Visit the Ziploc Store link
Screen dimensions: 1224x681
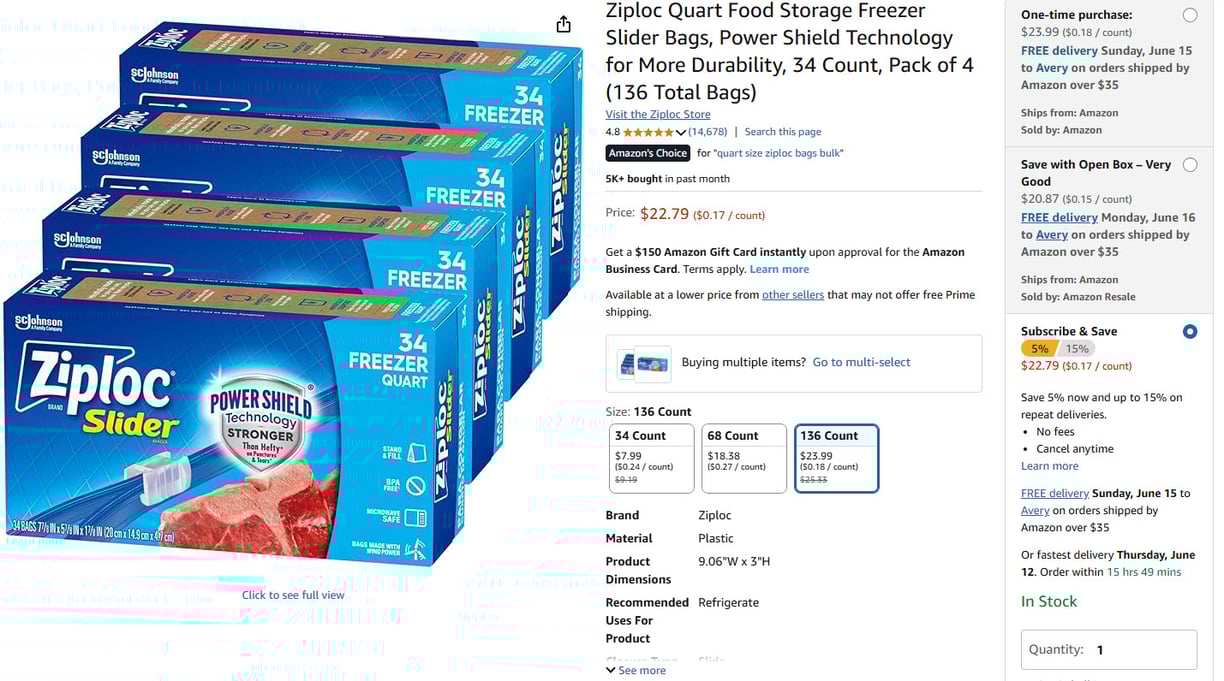click(x=658, y=114)
